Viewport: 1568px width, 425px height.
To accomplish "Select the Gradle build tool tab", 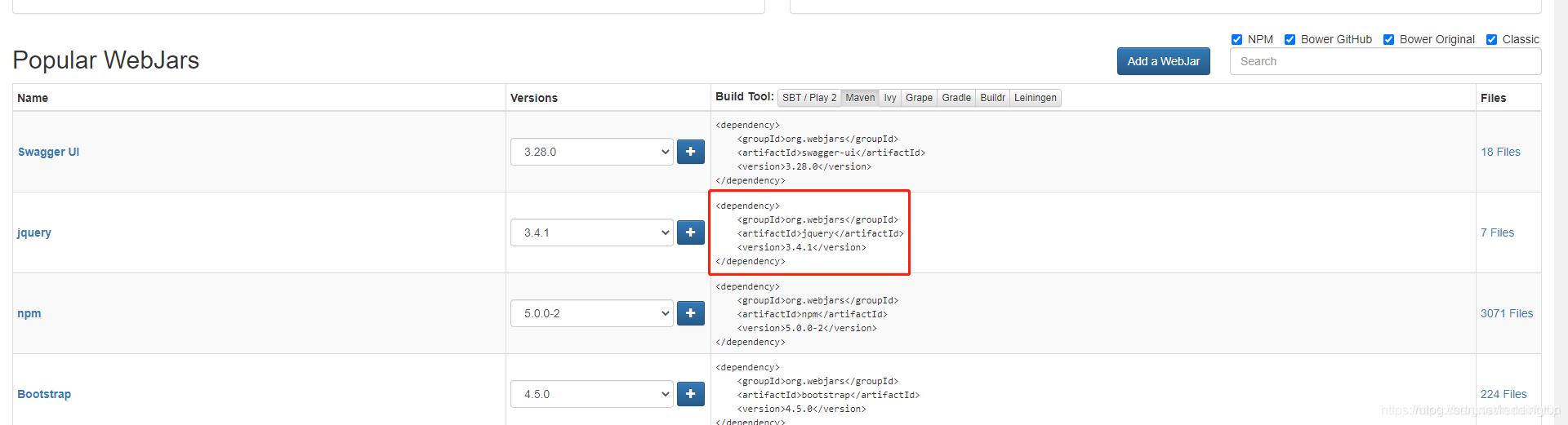I will (956, 98).
